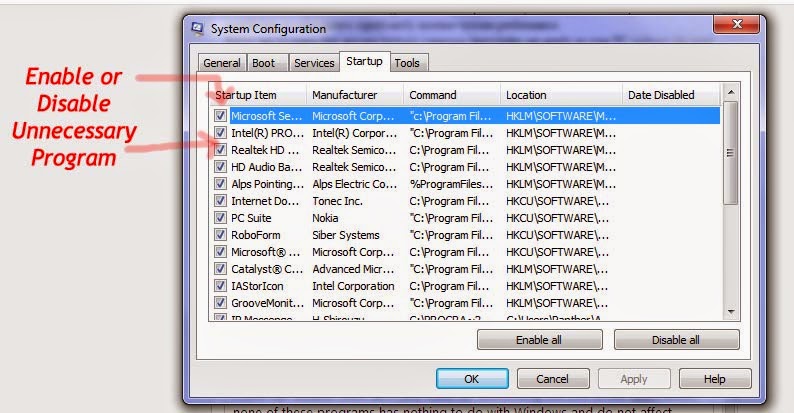The height and width of the screenshot is (413, 794).
Task: Select the PC Suite row name
Action: pyautogui.click(x=251, y=218)
